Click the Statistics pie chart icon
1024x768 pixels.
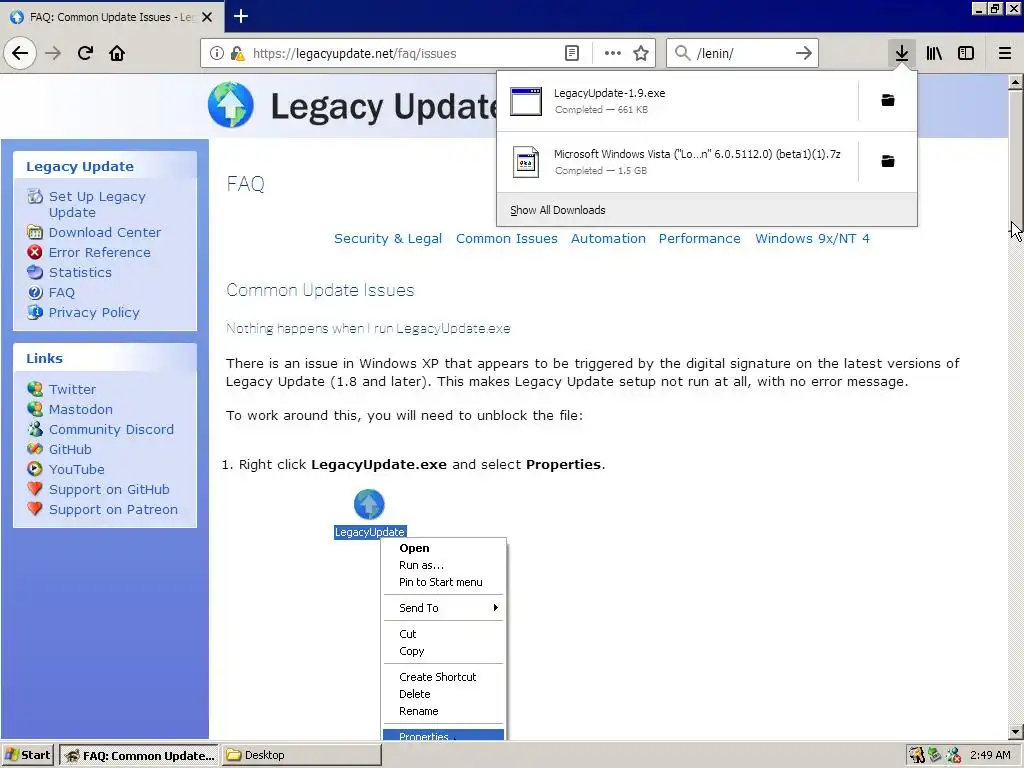(x=35, y=272)
